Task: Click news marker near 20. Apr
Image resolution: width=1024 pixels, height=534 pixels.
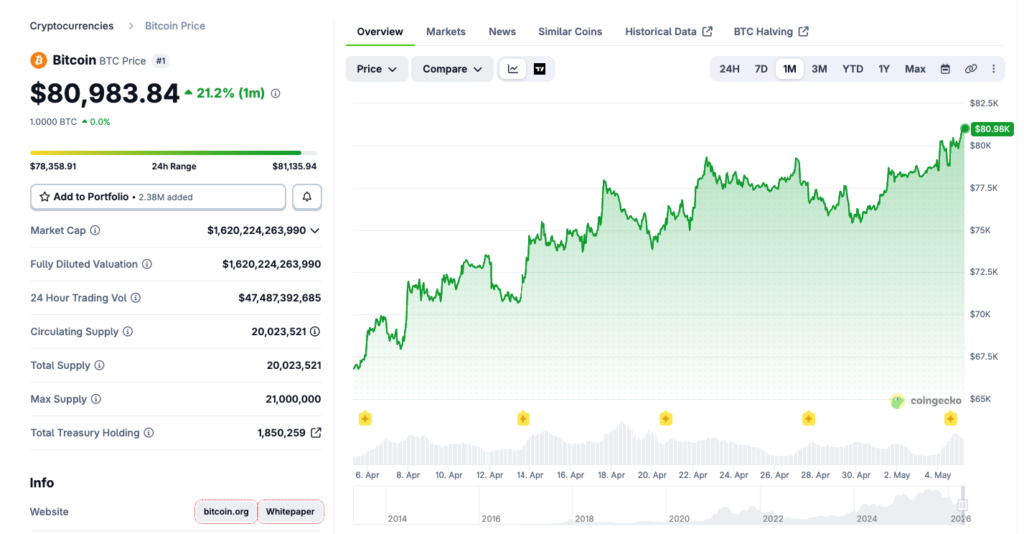Action: [665, 418]
